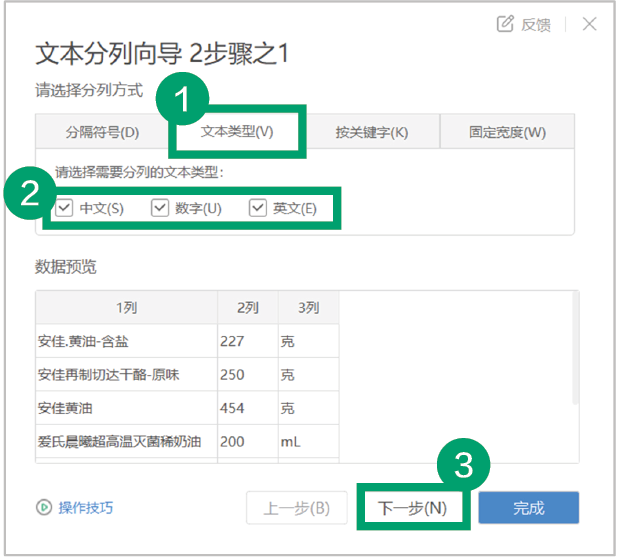
Task: Open the 按关键字(K) tab
Action: [371, 132]
